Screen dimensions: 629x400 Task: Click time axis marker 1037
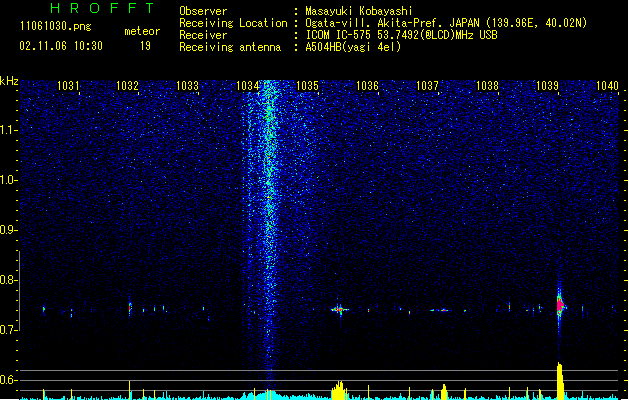427,86
